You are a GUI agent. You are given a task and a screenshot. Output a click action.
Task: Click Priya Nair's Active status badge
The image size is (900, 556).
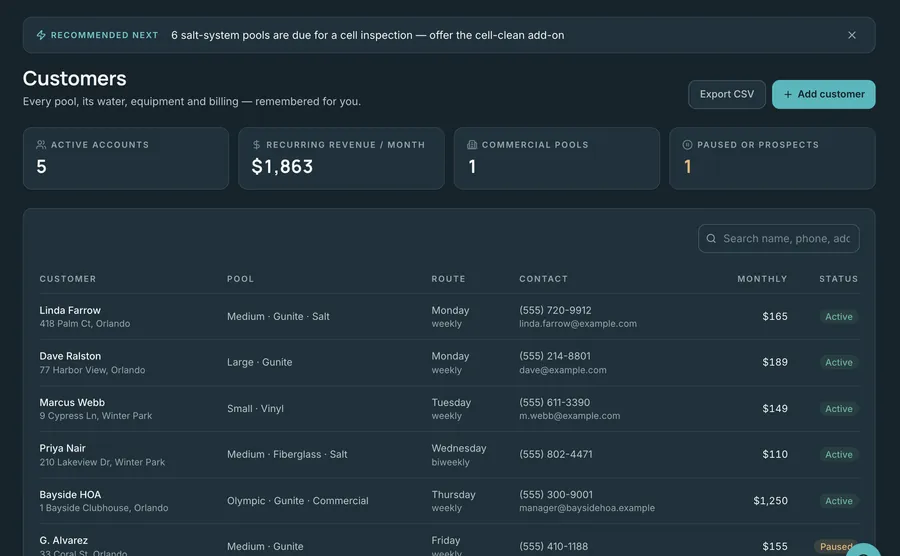839,454
